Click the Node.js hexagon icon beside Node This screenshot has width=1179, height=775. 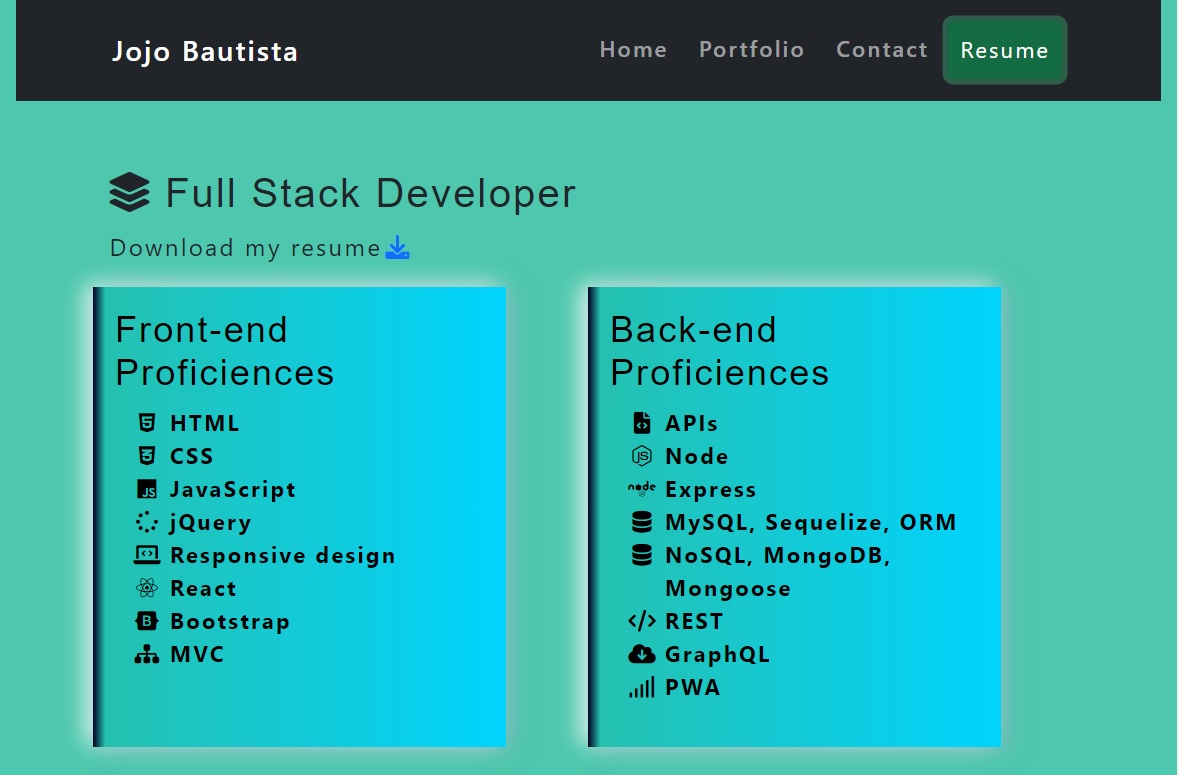point(641,456)
